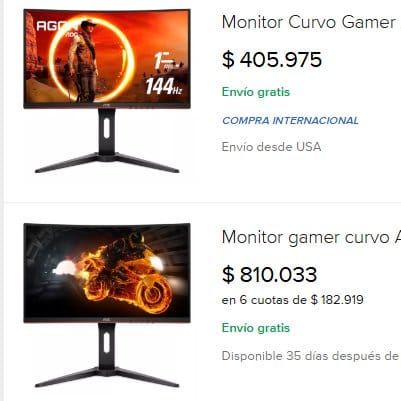Screen dimensions: 401x401
Task: Click 'Envío gratis' under the 6 cuotas text
Action: (x=256, y=328)
